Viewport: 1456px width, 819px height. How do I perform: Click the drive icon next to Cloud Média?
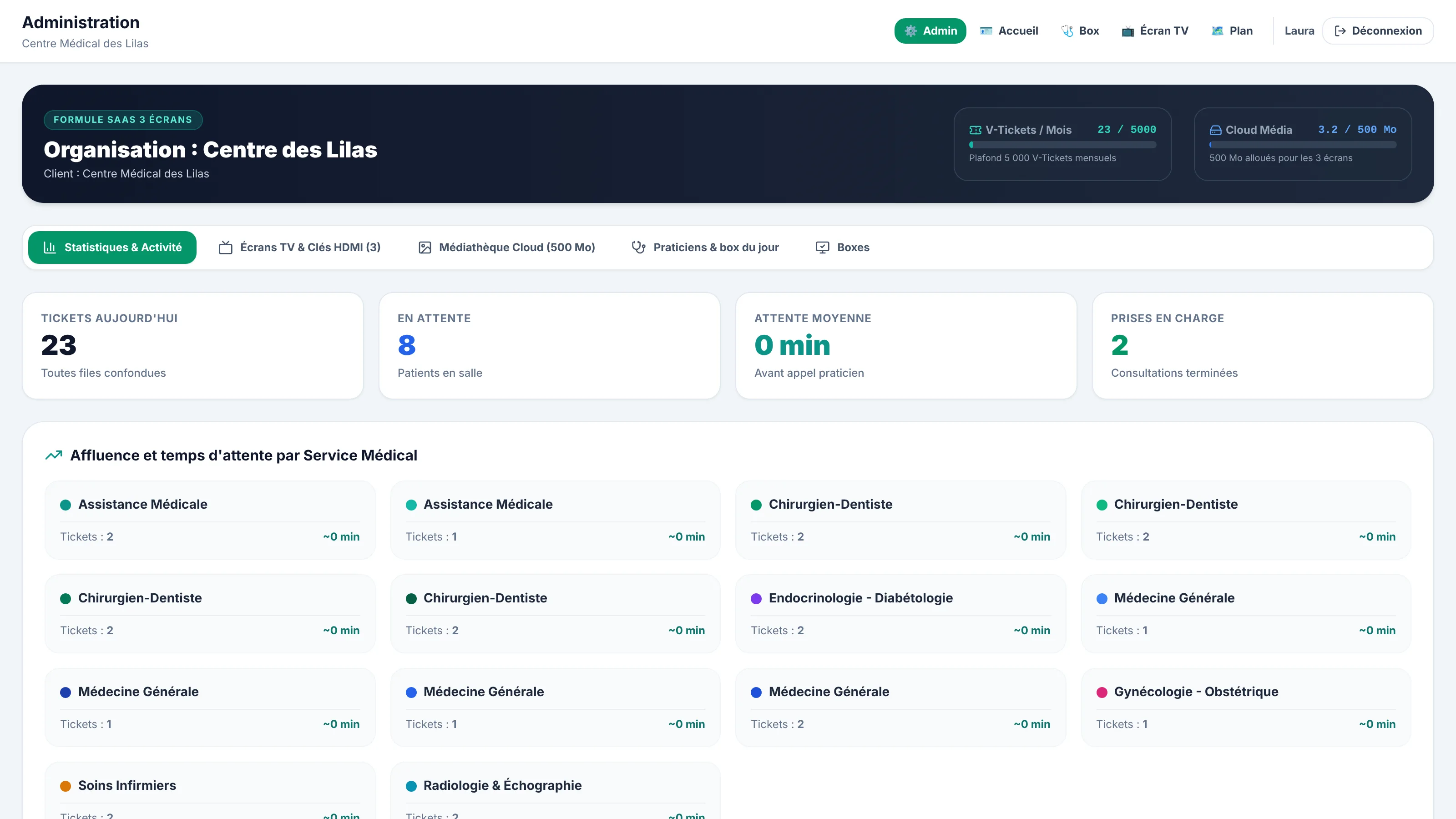pos(1215,130)
